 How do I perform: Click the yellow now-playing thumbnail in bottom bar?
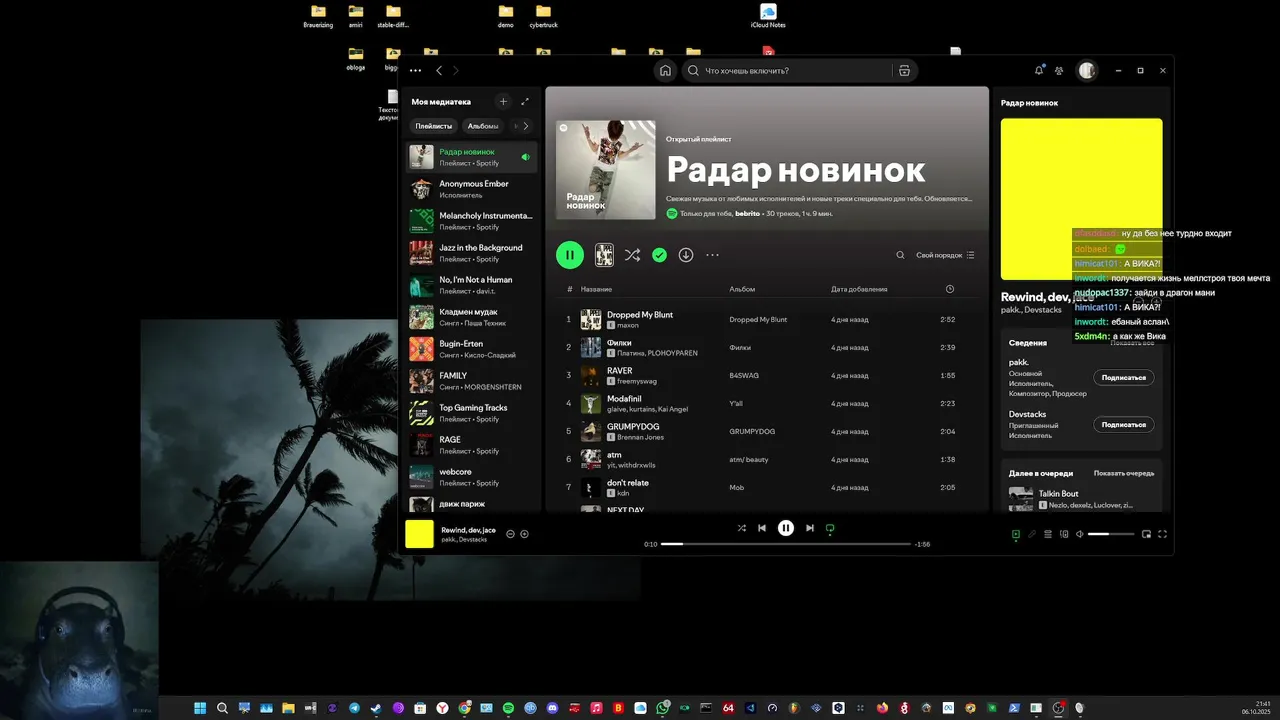coord(419,534)
